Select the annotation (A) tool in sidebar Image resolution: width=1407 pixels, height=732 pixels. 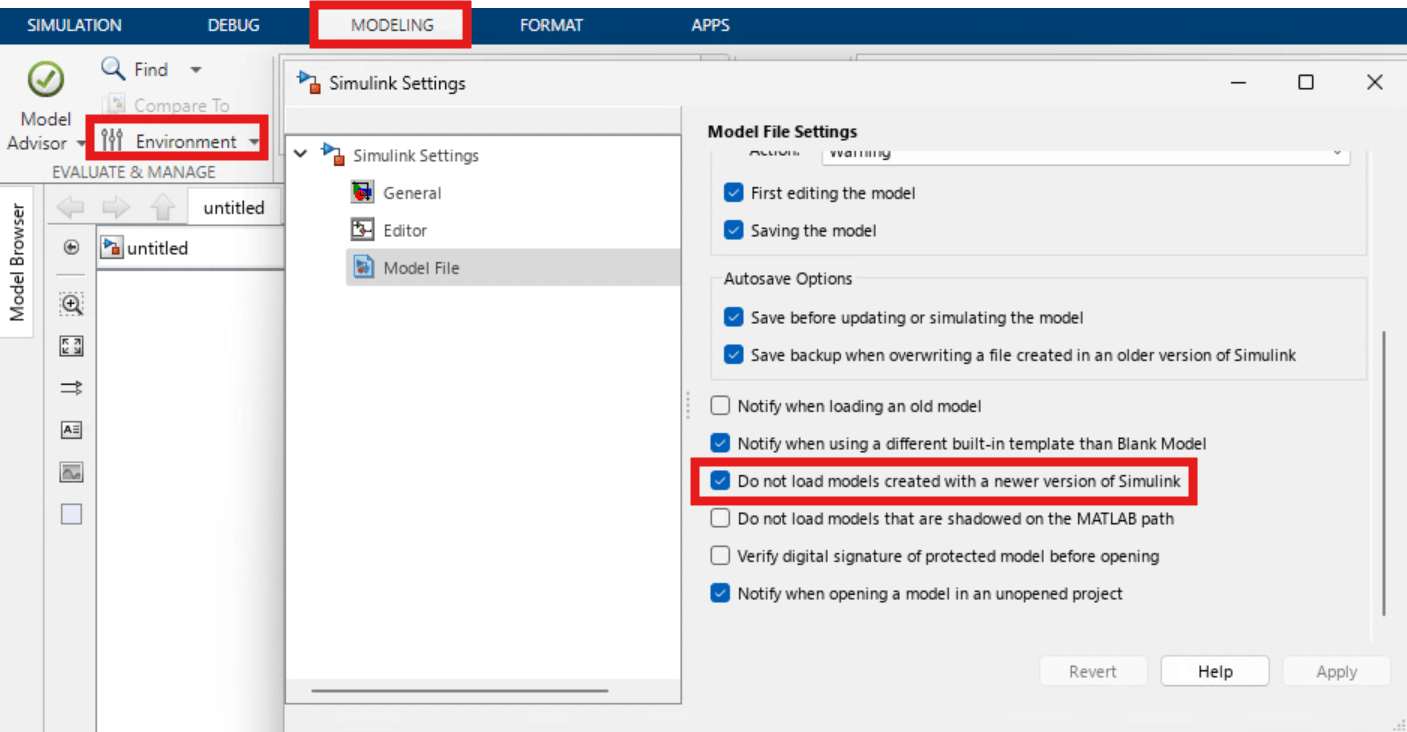pyautogui.click(x=70, y=430)
